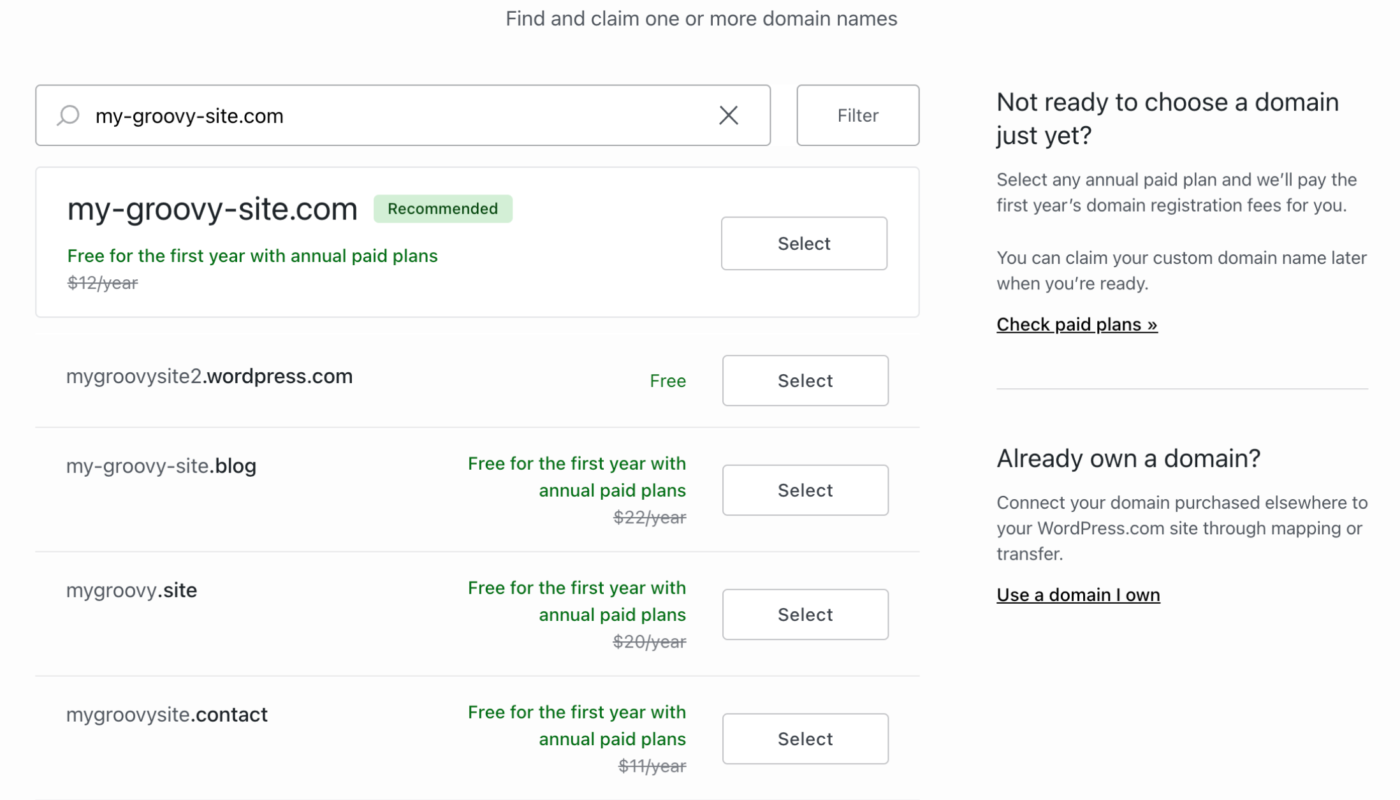Click the magnifier search icon
This screenshot has height=800, width=1400.
point(68,115)
